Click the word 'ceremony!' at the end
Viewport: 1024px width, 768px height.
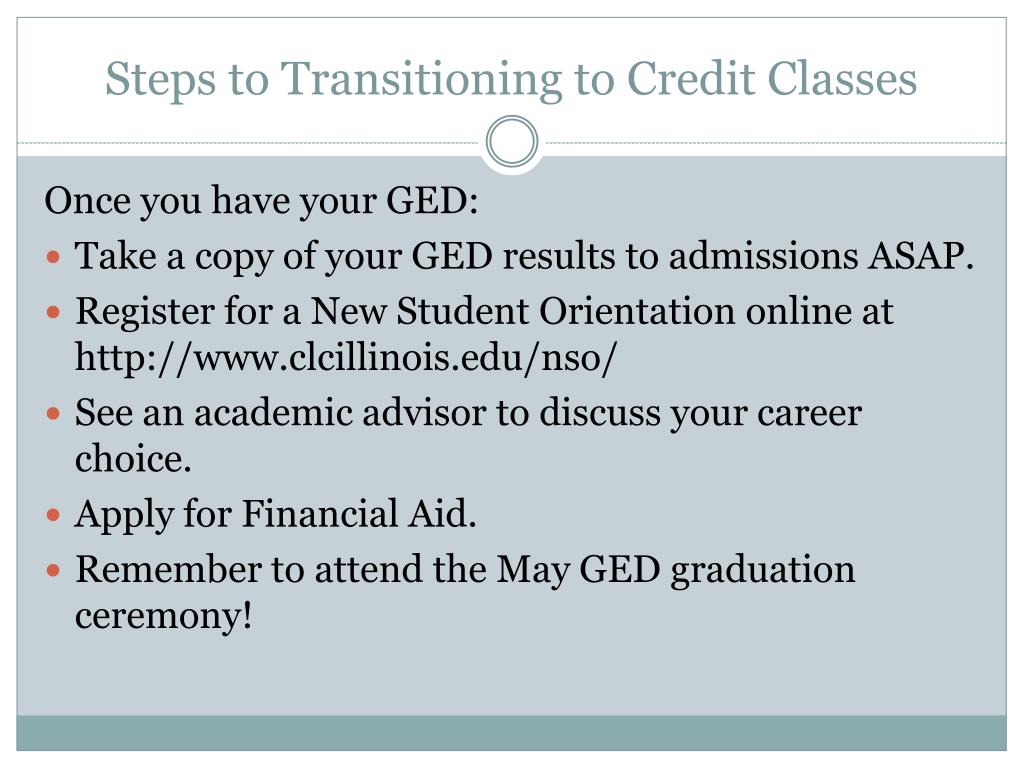pyautogui.click(x=163, y=616)
